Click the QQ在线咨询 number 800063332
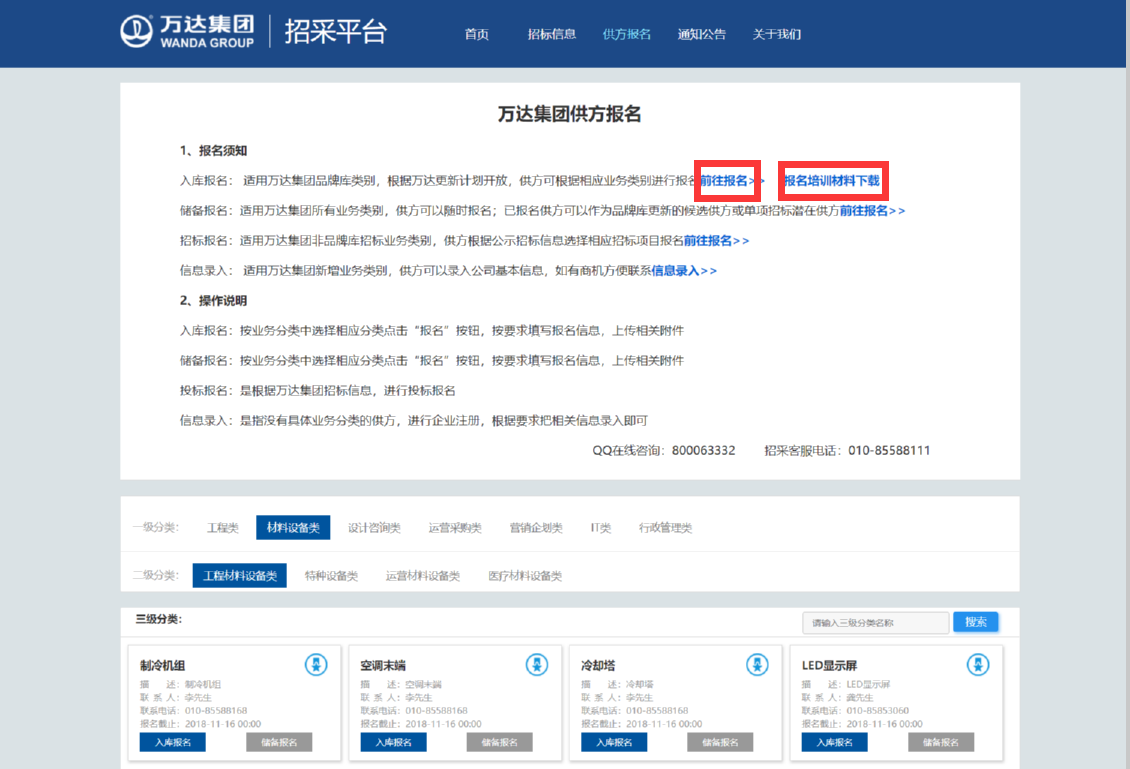Screen dimensions: 1130x769 (x=703, y=450)
